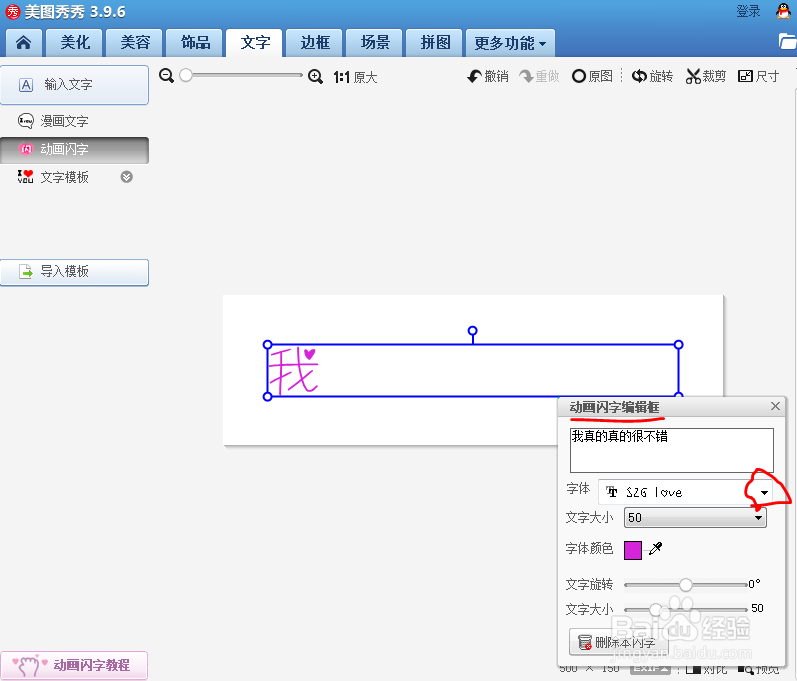Screen dimensions: 797x681
Task: Click the 输入文字 button
Action: tap(75, 85)
